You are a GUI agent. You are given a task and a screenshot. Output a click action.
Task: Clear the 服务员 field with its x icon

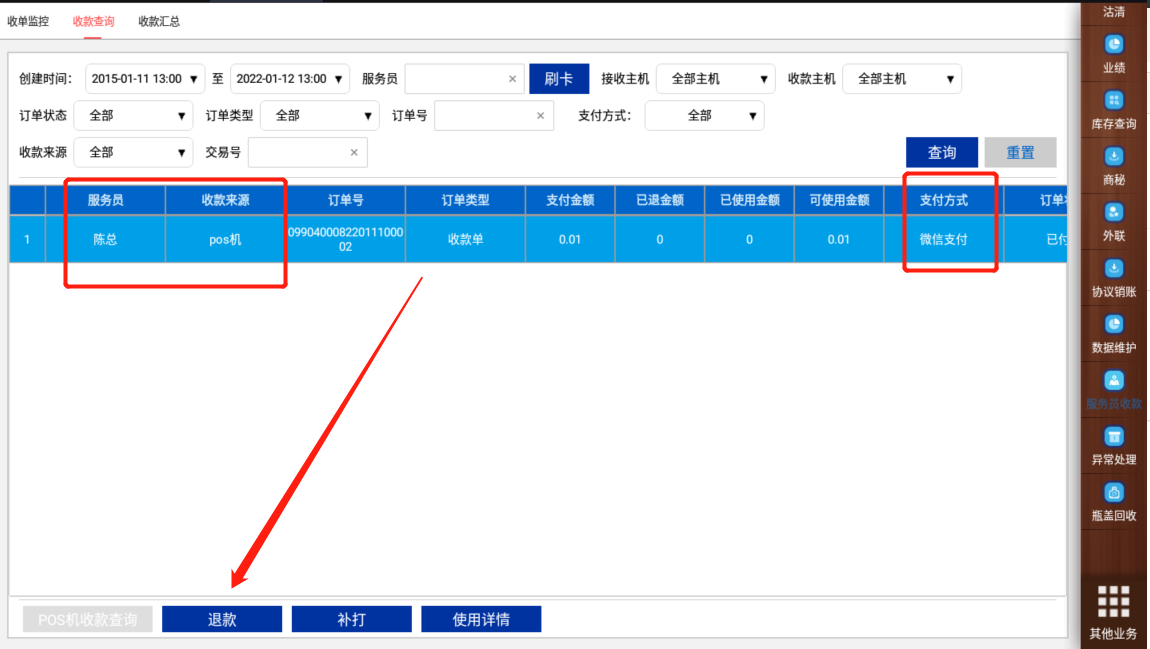click(x=513, y=79)
